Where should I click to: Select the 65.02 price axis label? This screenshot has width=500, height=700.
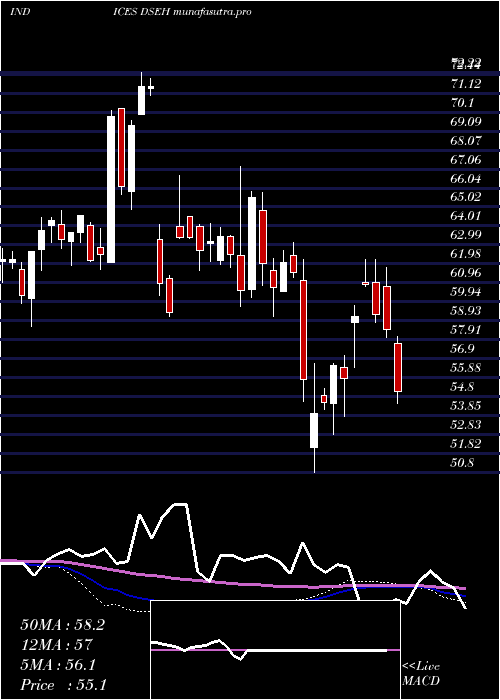click(467, 197)
